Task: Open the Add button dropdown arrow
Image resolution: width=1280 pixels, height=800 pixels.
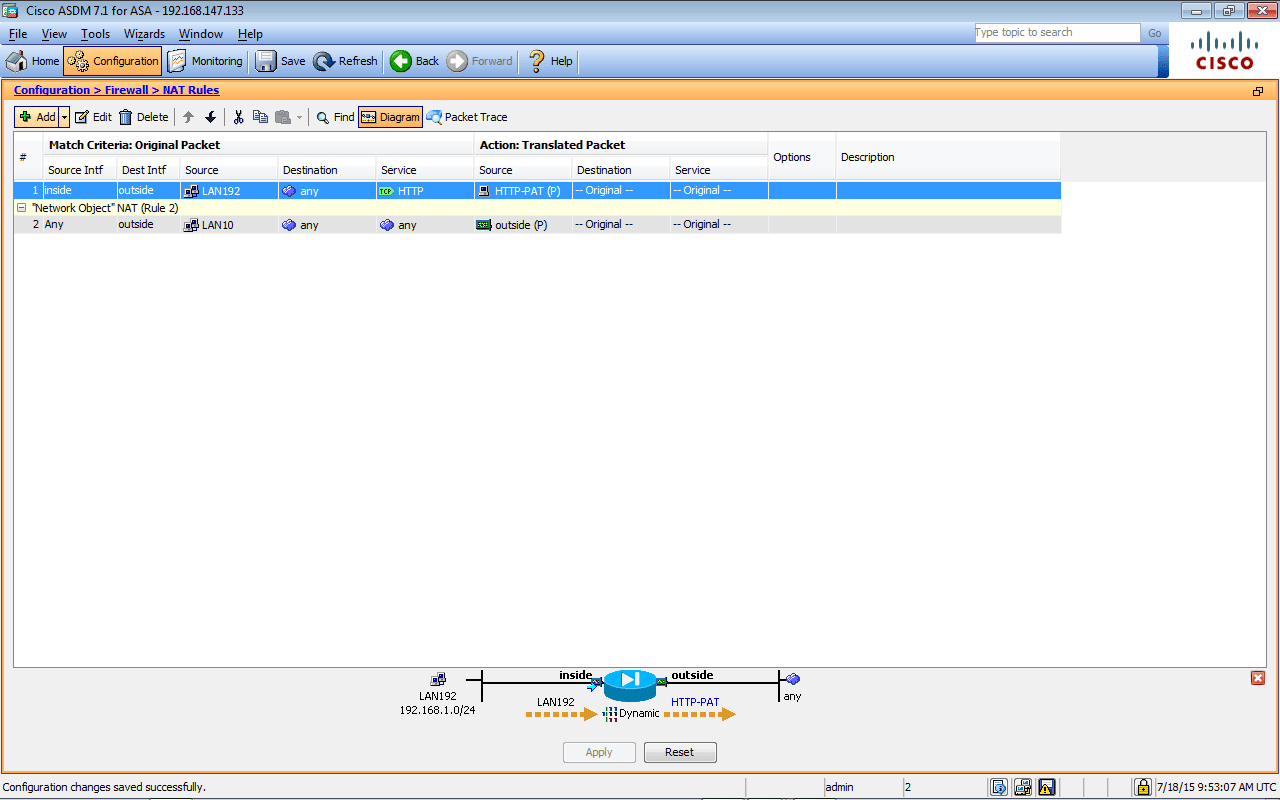Action: pyautogui.click(x=65, y=117)
